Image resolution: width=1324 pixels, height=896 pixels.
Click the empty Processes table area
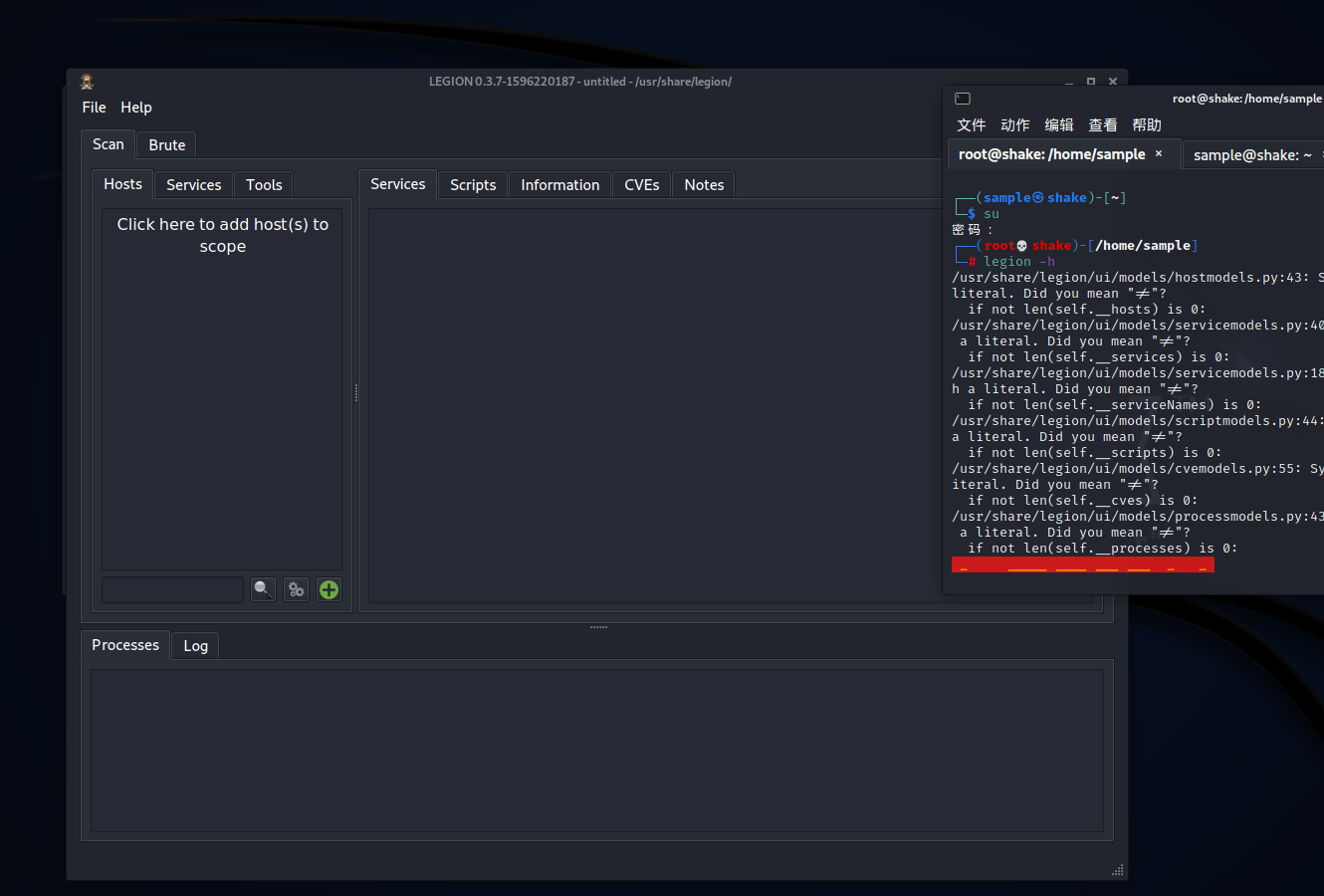click(x=597, y=751)
